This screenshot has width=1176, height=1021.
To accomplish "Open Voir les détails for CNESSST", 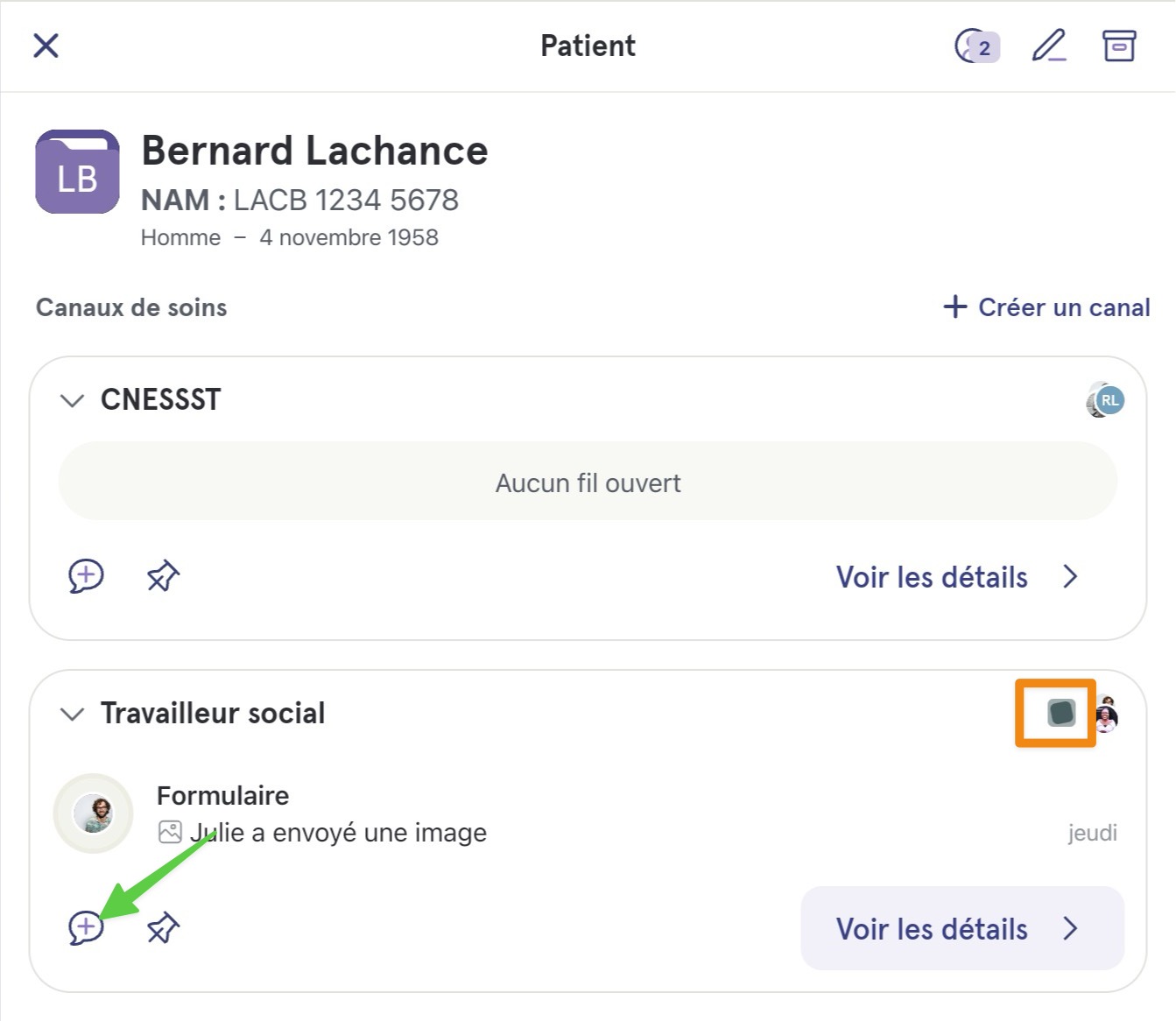I will (x=957, y=577).
